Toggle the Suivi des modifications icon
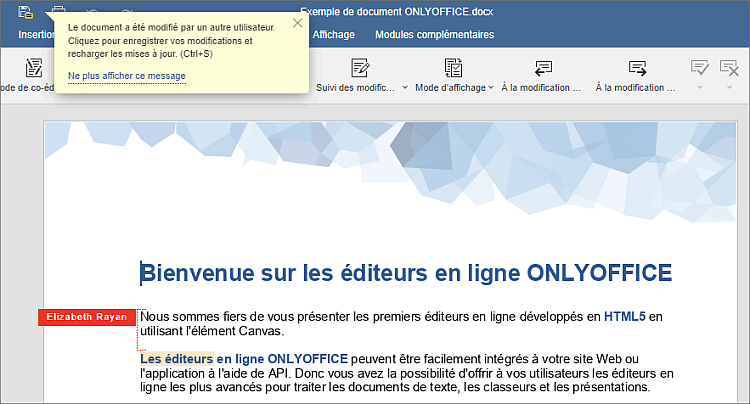This screenshot has width=750, height=404. pos(359,68)
